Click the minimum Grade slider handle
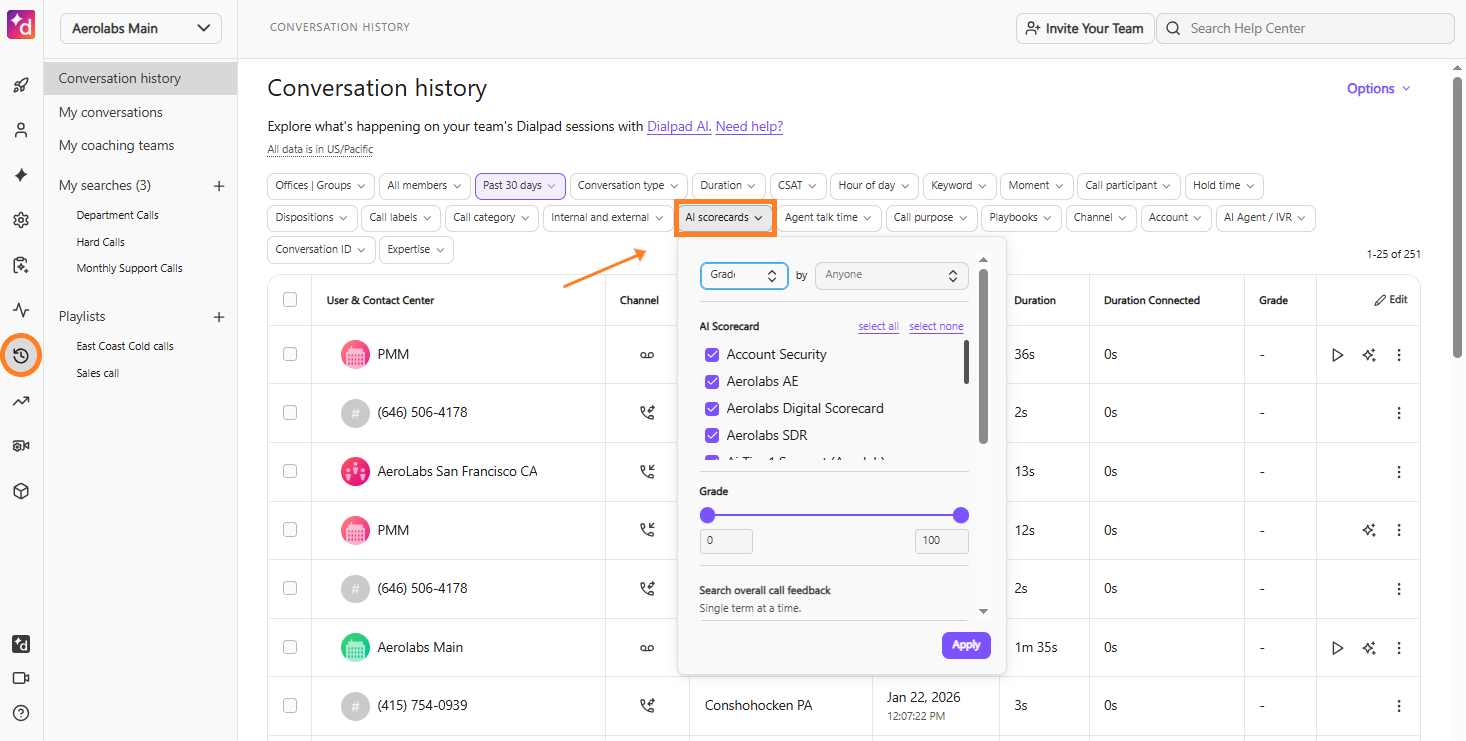Screen dimensions: 1466x741 tap(708, 516)
